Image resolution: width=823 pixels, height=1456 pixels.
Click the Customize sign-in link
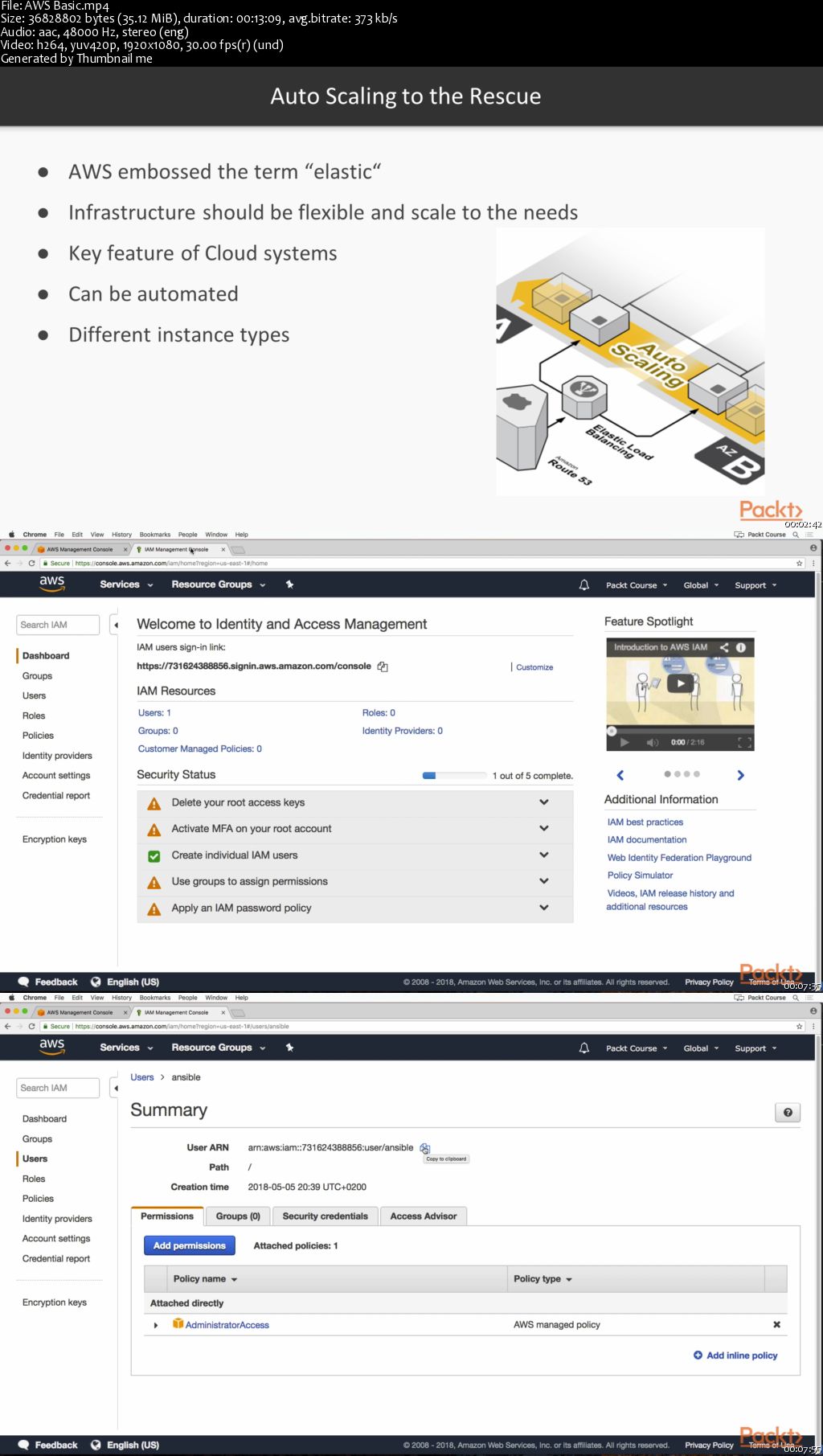coord(534,667)
